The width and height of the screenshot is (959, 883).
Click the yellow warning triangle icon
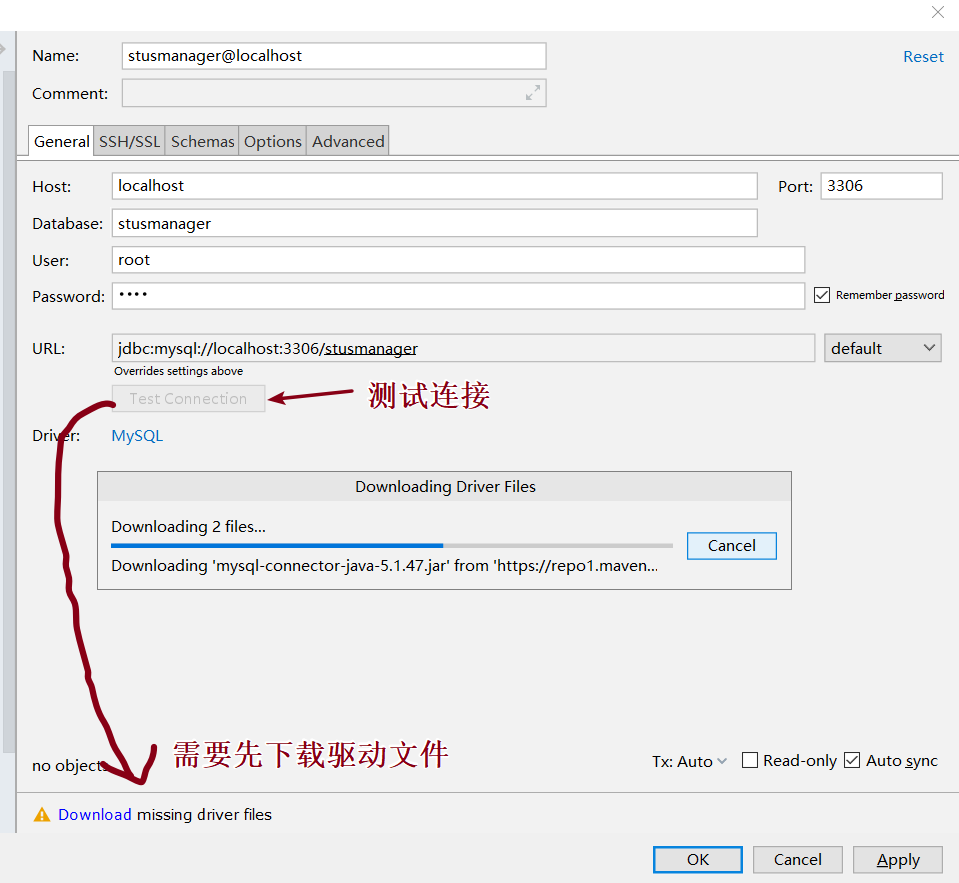[x=42, y=815]
